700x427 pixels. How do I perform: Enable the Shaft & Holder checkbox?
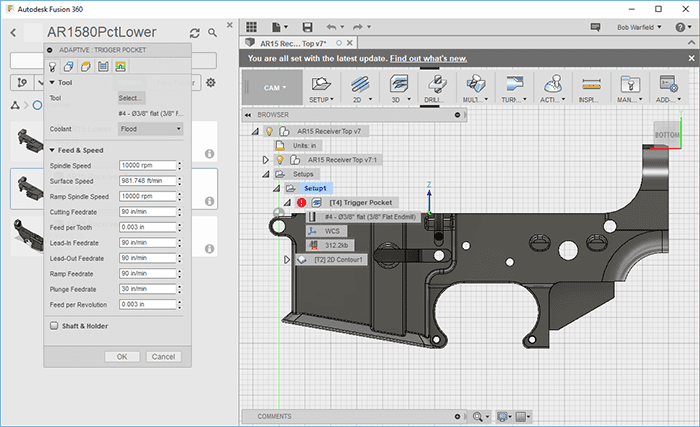click(54, 326)
